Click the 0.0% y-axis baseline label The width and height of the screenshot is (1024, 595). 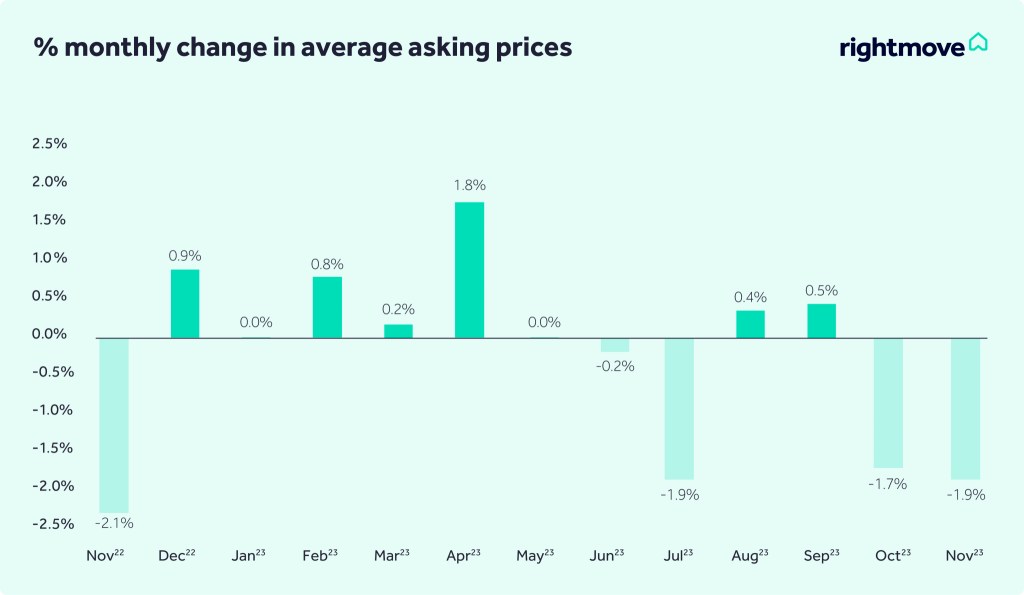point(50,334)
